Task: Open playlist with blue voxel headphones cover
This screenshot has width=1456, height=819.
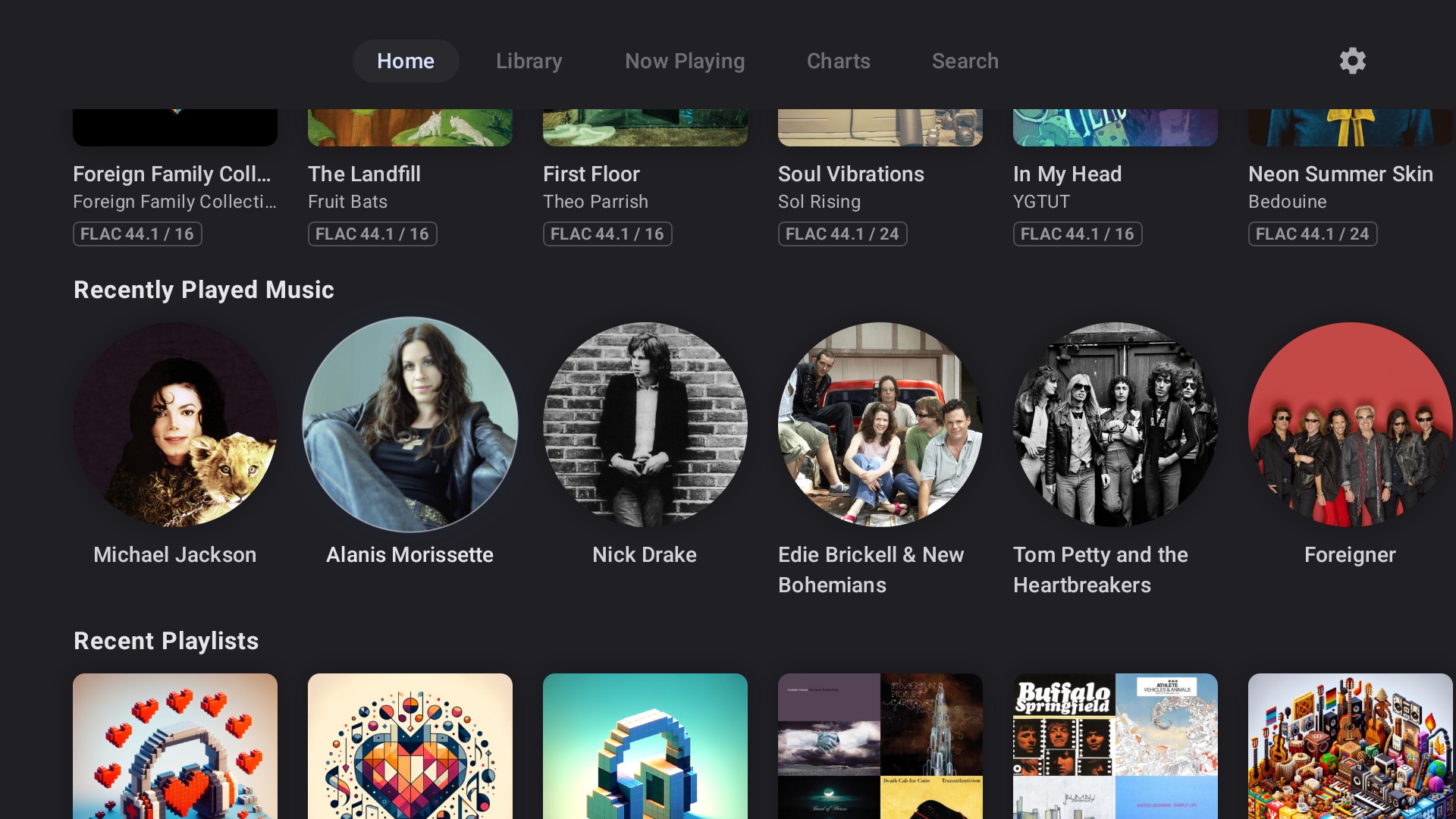Action: coord(645,746)
